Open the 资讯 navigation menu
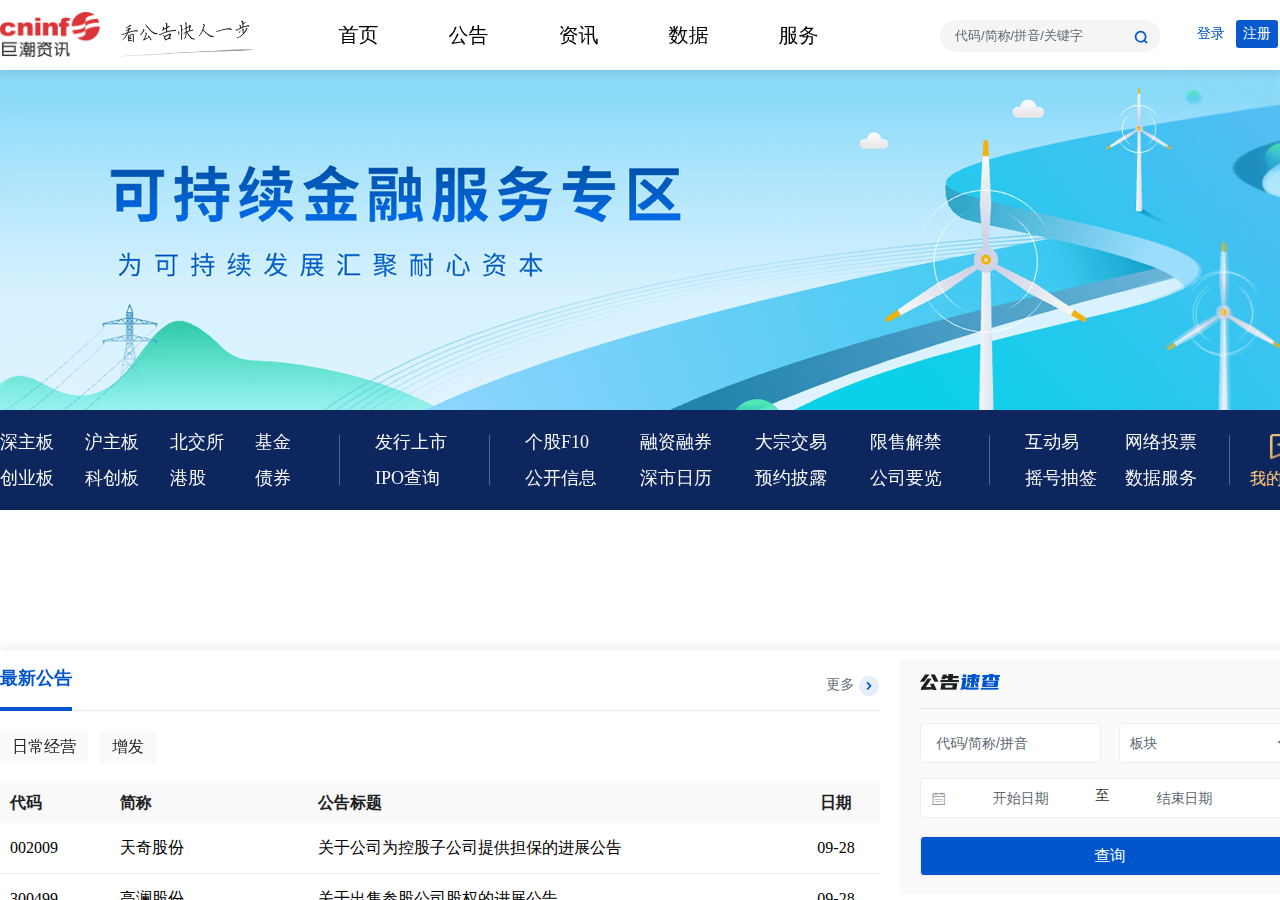 tap(578, 35)
